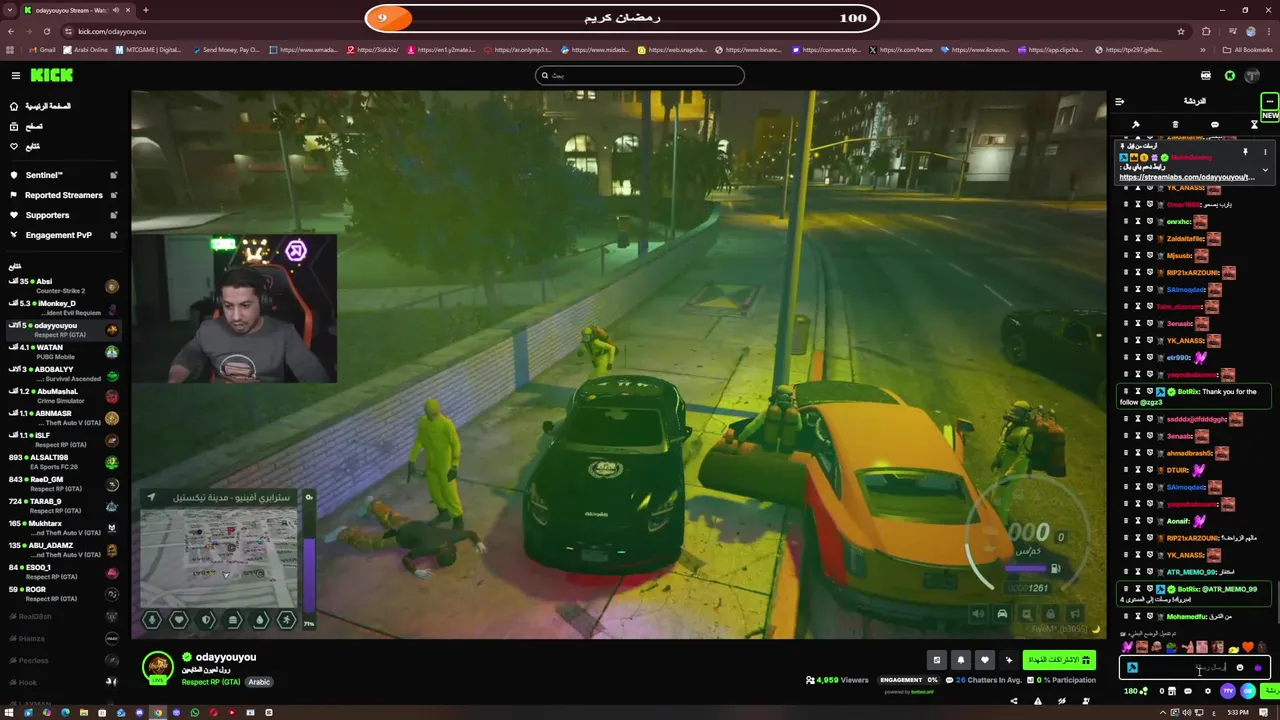Viewport: 1280px width, 720px height.
Task: Click the gavel moderation icon in chat header
Action: [x=1136, y=125]
